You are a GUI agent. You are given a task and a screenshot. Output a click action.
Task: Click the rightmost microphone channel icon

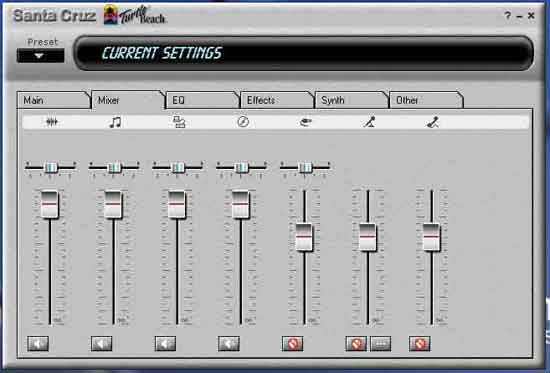(x=433, y=122)
